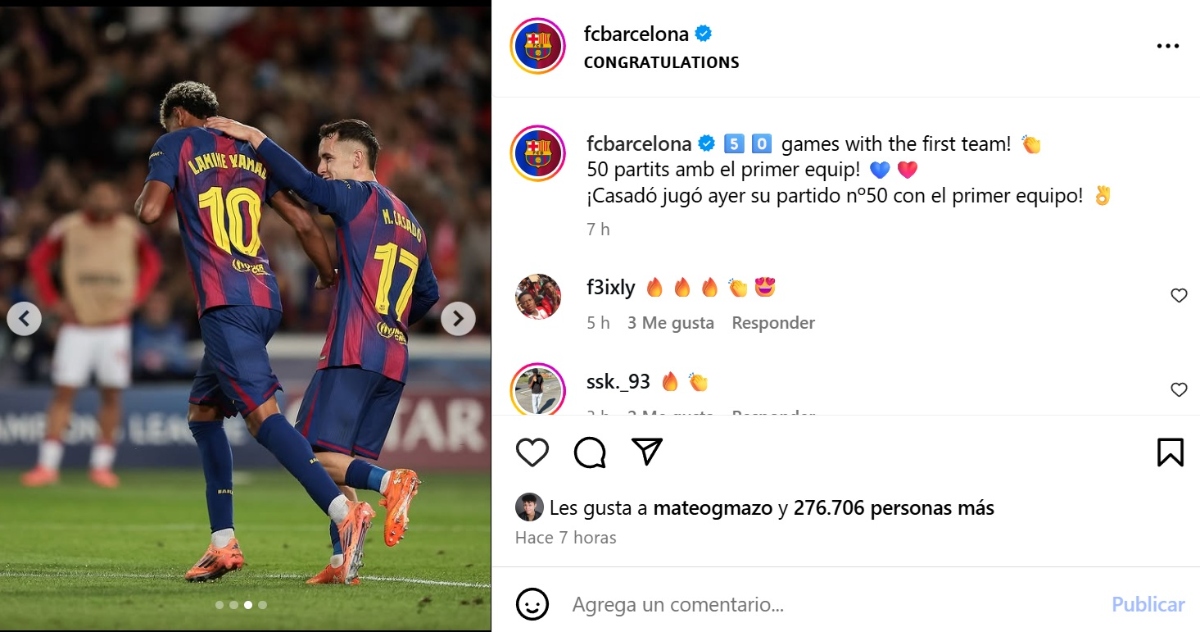Open fcbarcelona profile from the header username
Image resolution: width=1200 pixels, height=632 pixels.
pos(636,34)
